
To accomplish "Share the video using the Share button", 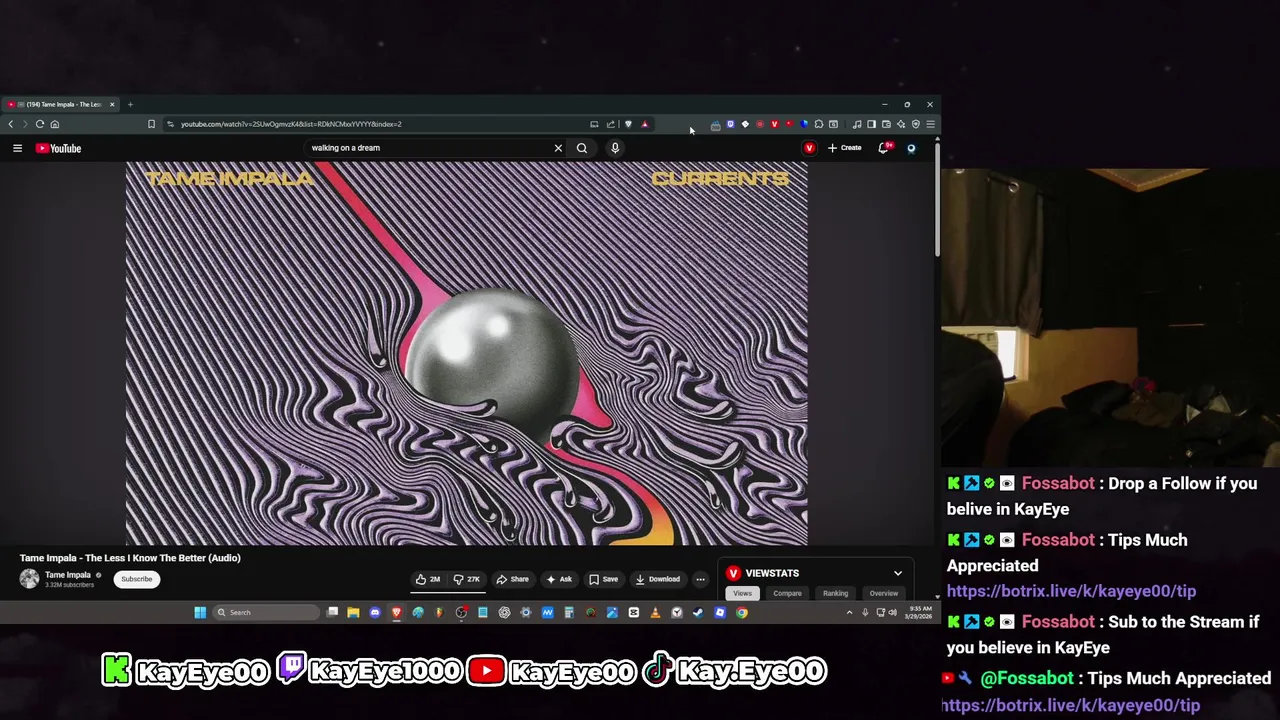I will click(x=513, y=579).
